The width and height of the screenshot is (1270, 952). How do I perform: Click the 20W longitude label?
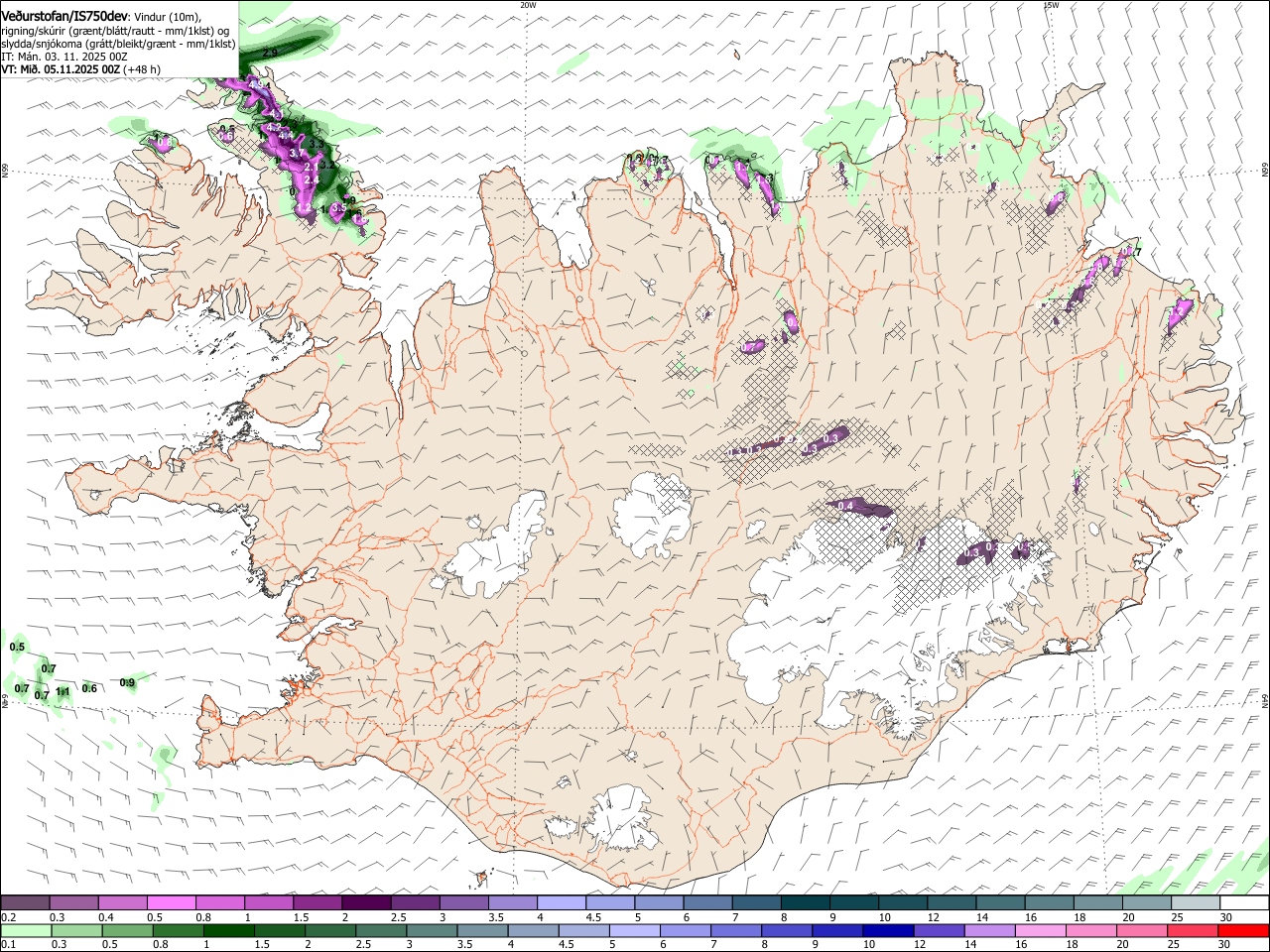[529, 4]
